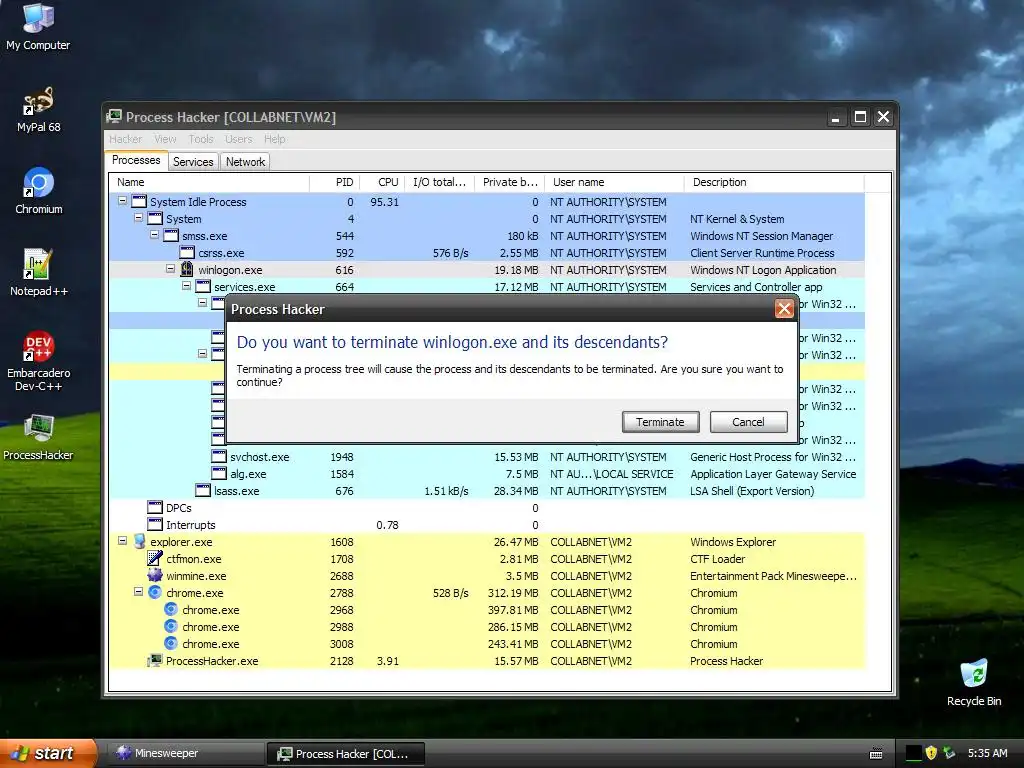Sort by the CPU column header
Image resolution: width=1024 pixels, height=768 pixels.
[x=382, y=182]
